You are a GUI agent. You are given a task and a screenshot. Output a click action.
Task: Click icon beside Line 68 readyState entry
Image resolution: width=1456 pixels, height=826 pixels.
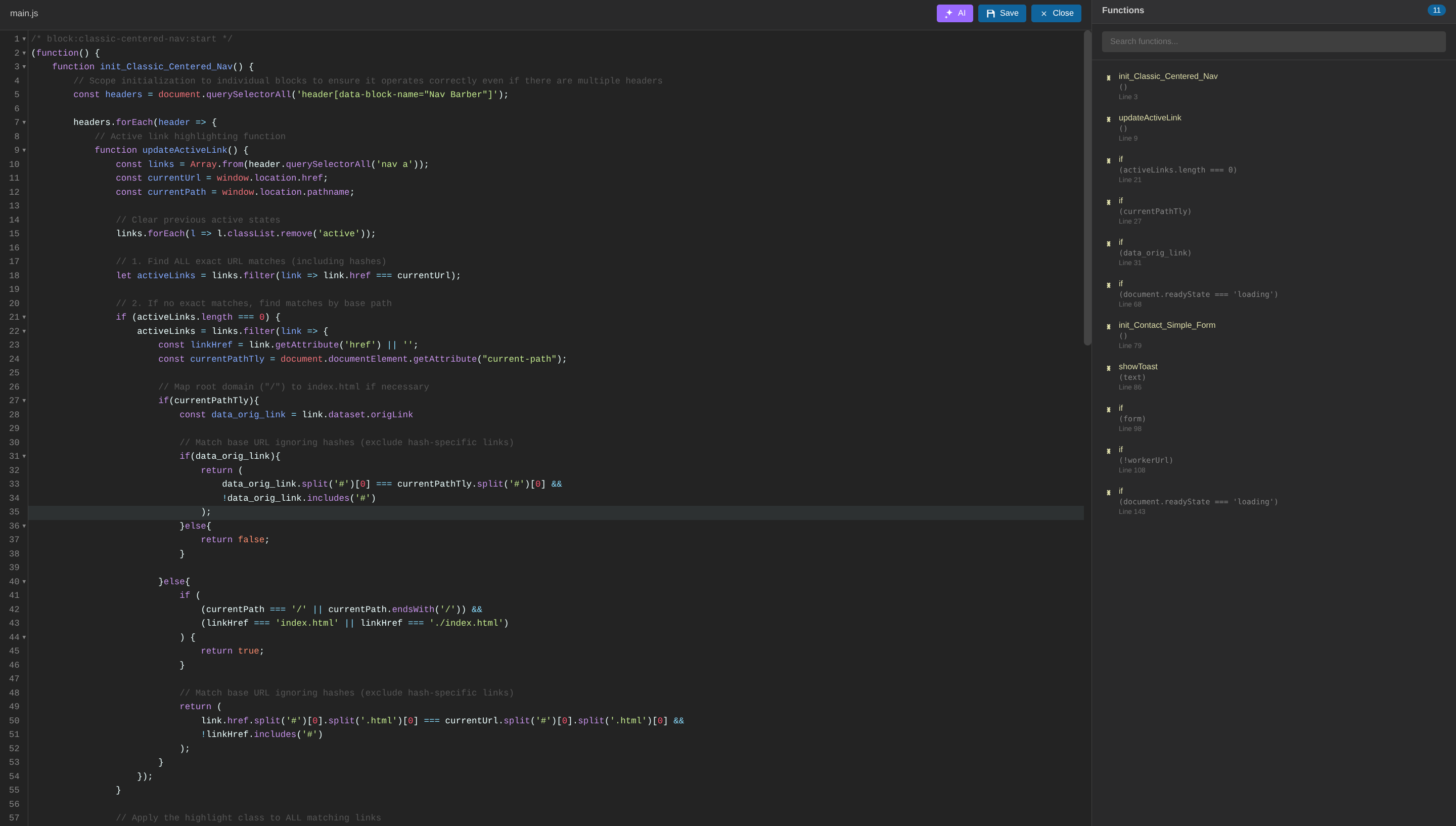point(1109,285)
